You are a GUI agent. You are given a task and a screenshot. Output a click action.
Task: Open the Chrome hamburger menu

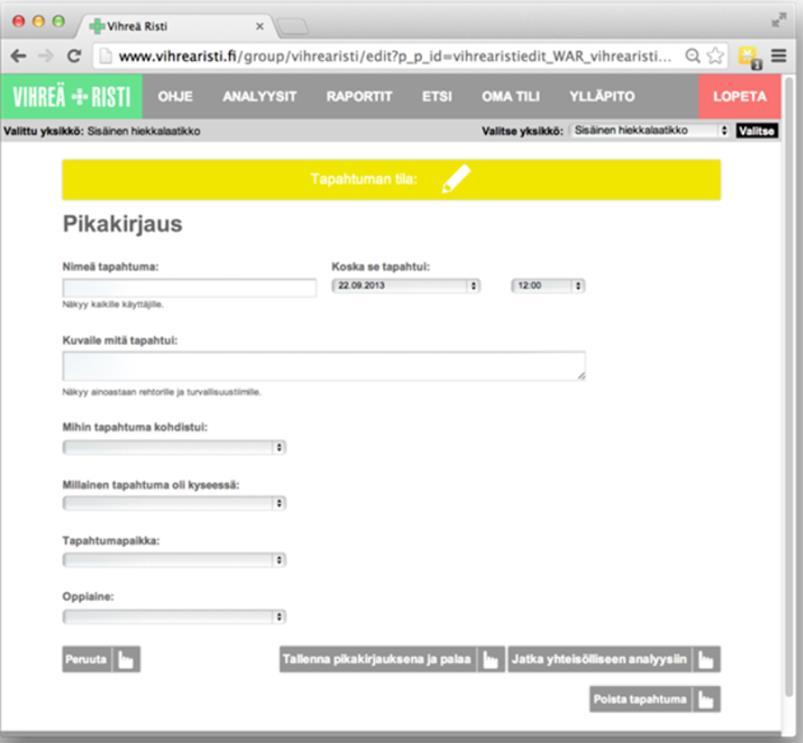[x=779, y=55]
